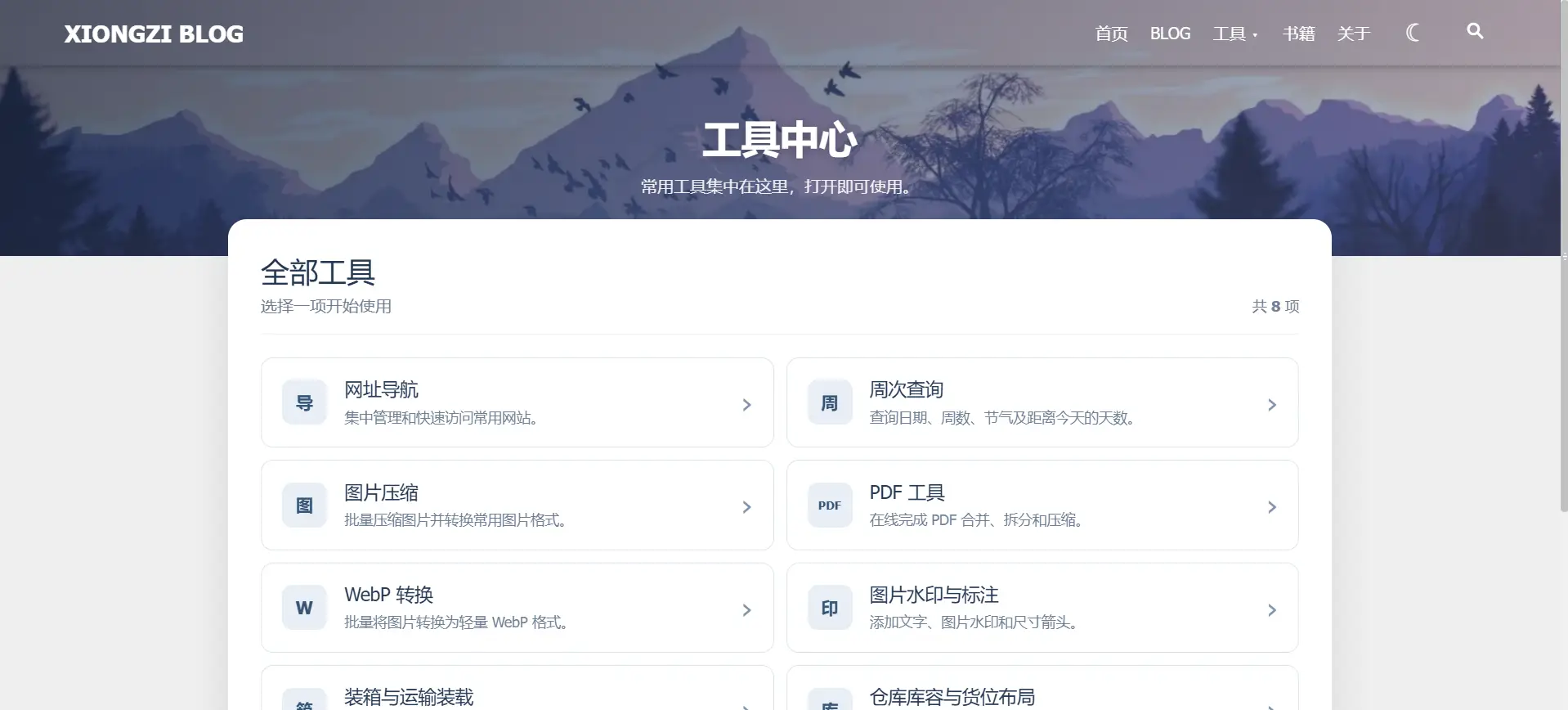The width and height of the screenshot is (1568, 710).
Task: Open the 仓库库容与货位布局 tool title
Action: point(952,697)
